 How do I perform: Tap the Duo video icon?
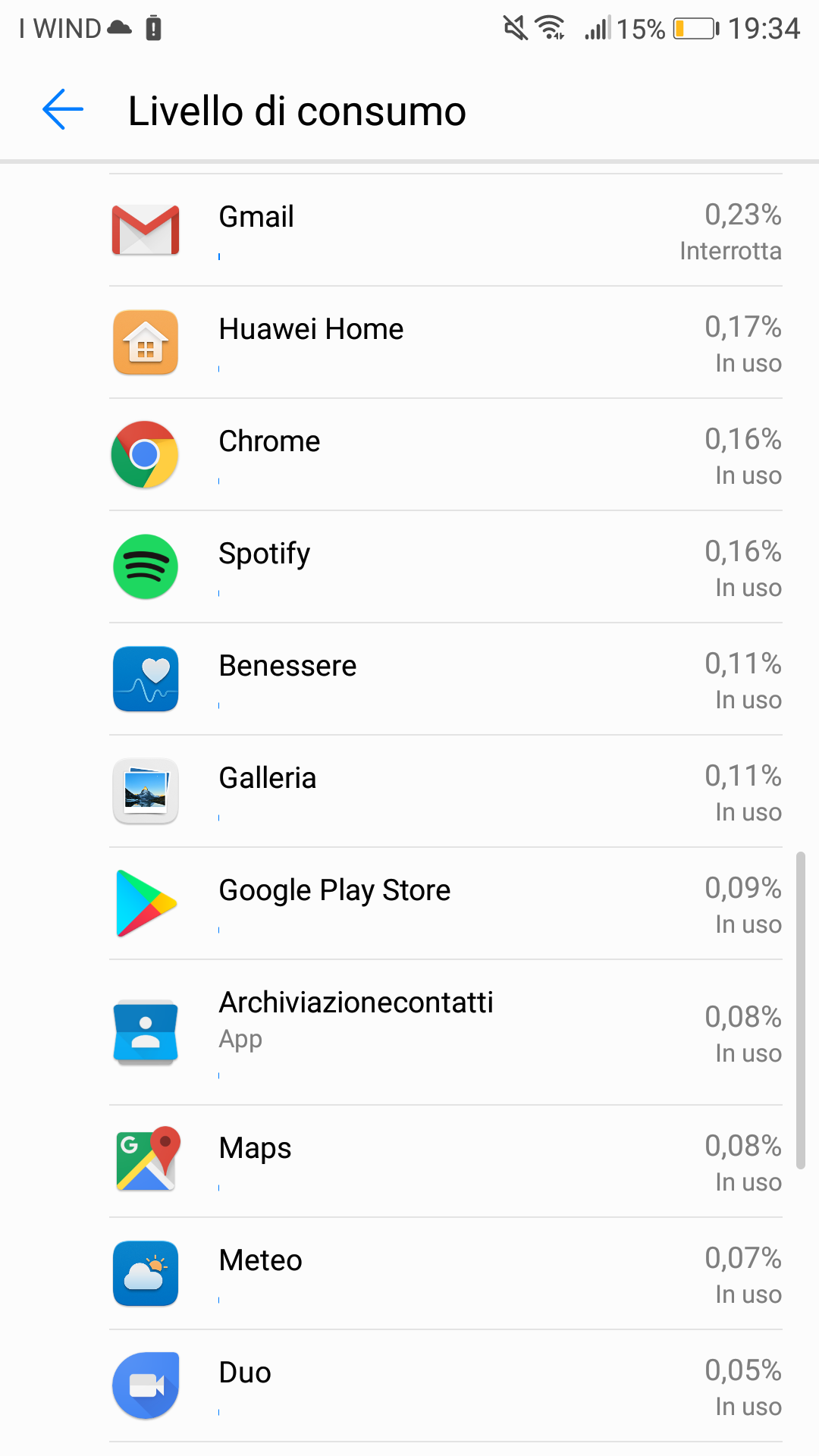click(146, 1385)
